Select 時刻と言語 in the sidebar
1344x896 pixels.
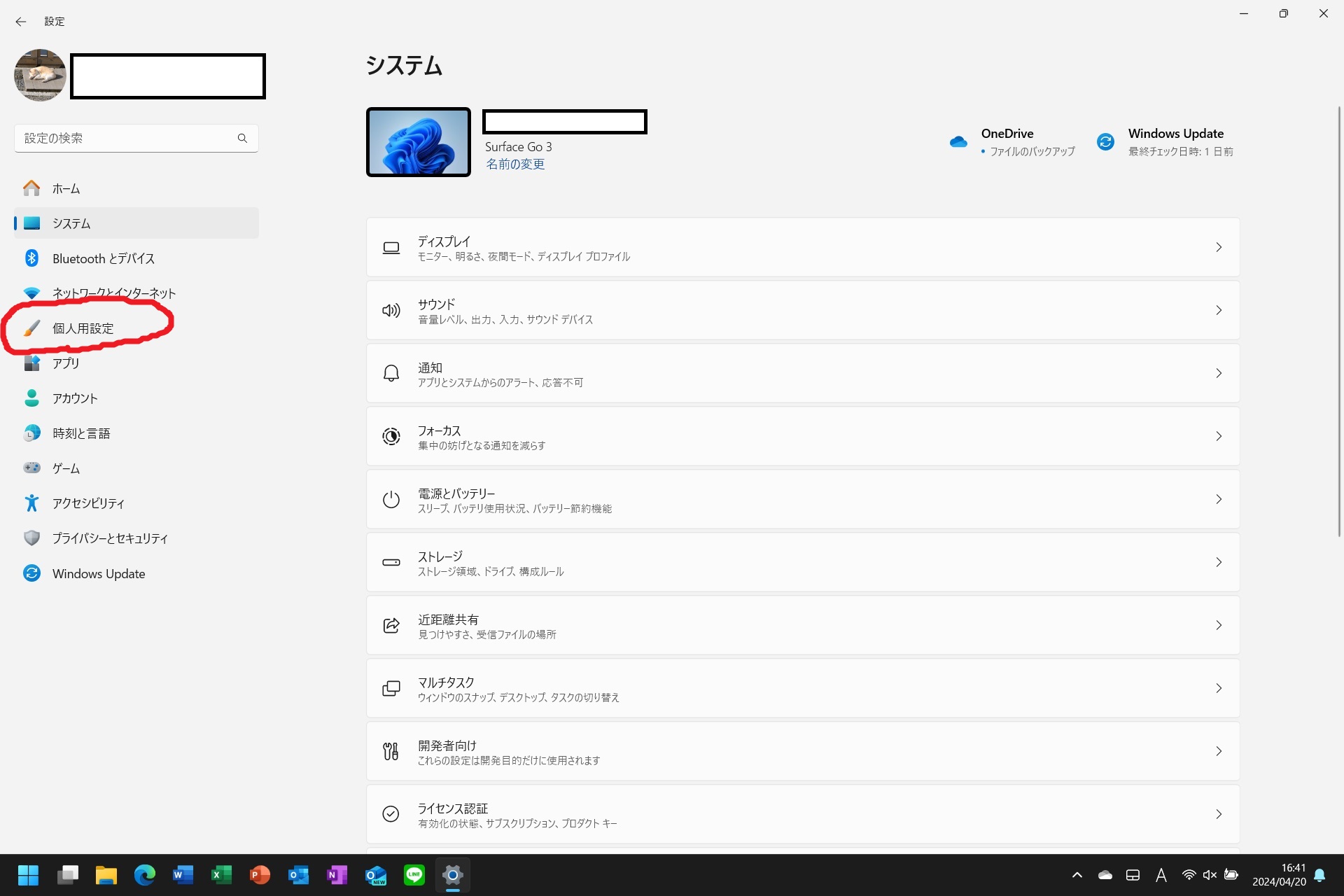point(81,433)
